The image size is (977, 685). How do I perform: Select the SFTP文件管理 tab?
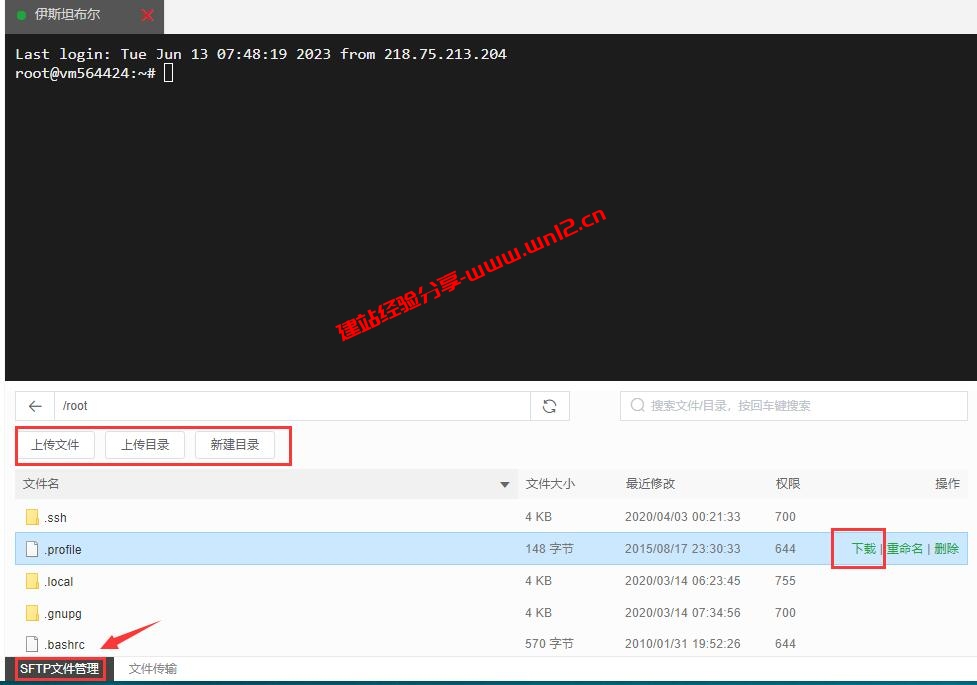pos(59,668)
